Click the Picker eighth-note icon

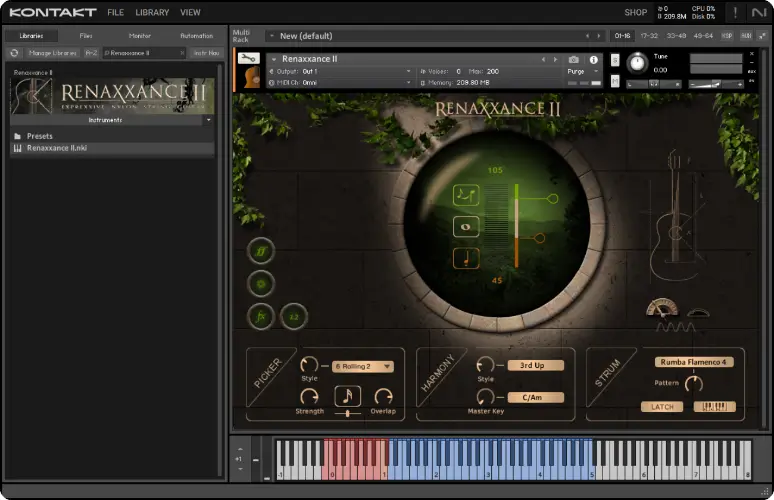point(347,396)
